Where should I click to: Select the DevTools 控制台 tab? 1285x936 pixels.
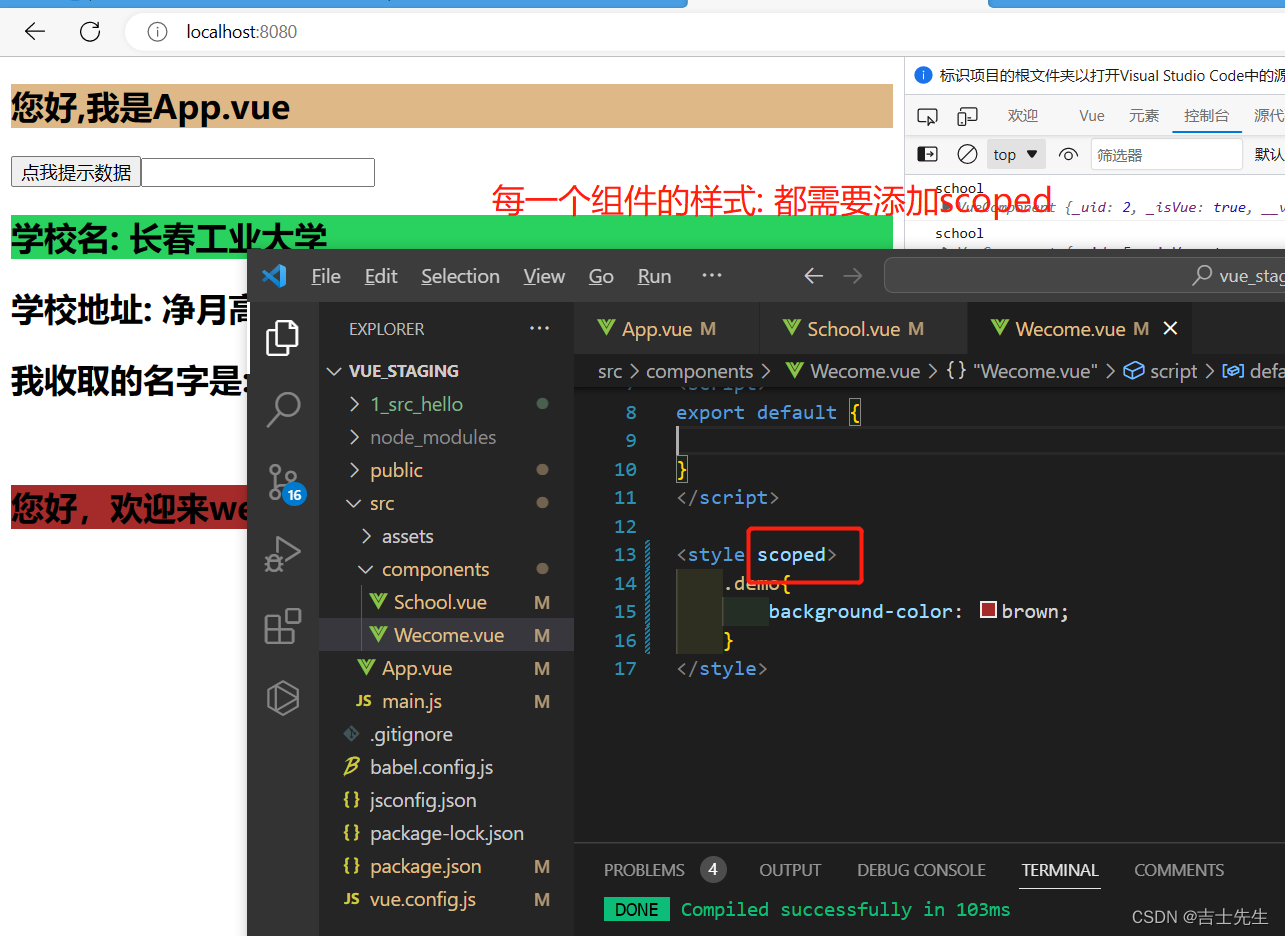[1207, 116]
